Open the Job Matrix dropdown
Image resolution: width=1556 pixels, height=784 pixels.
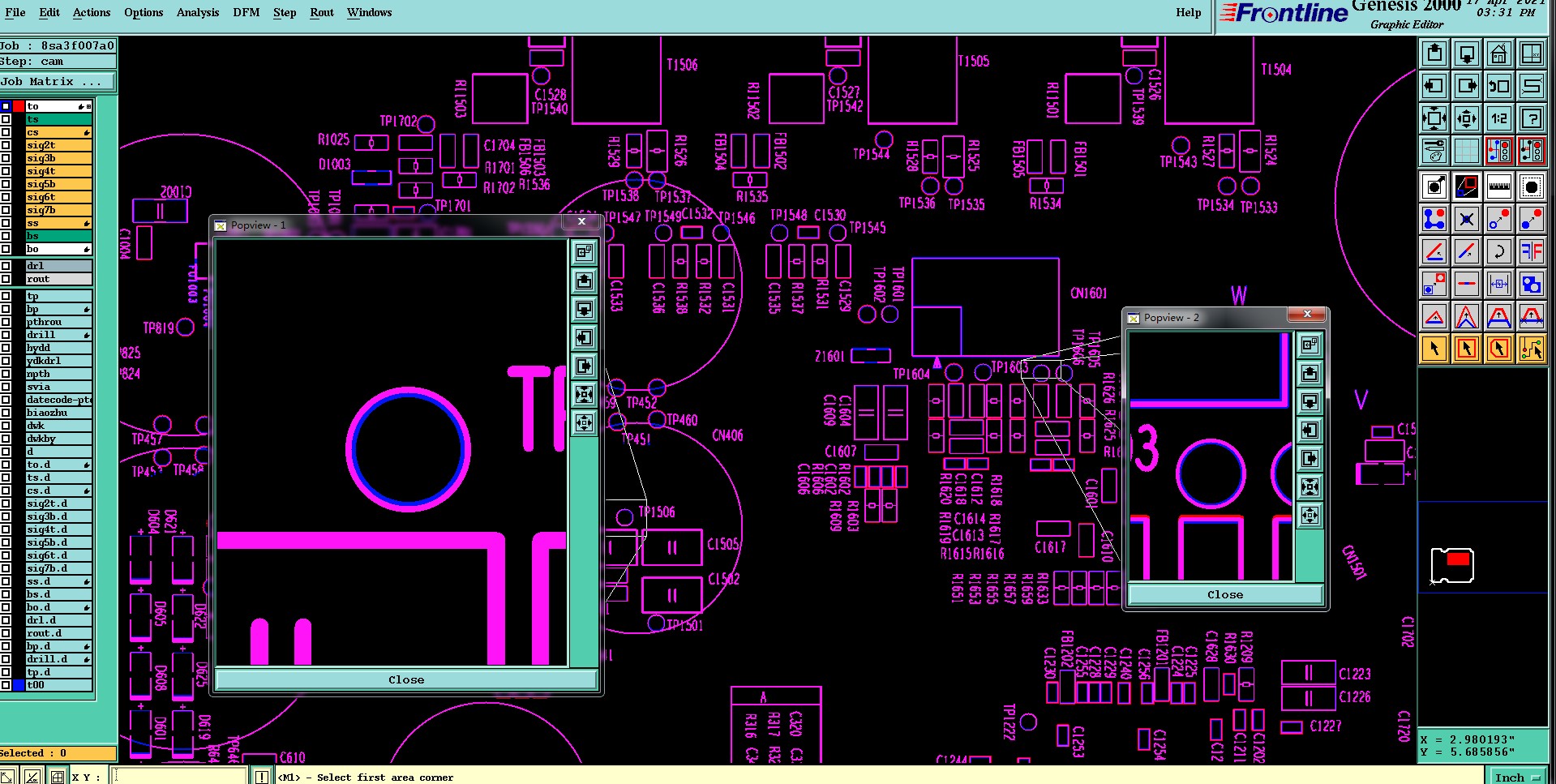pos(58,82)
